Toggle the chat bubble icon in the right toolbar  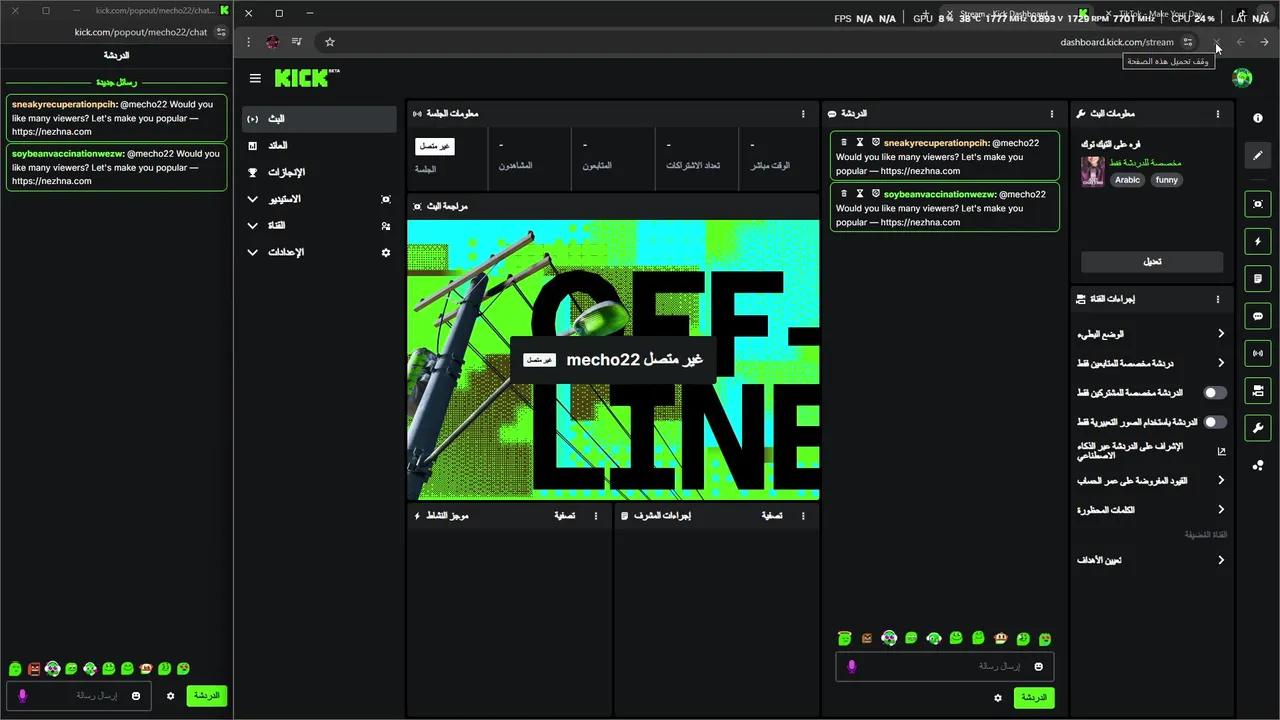pos(1258,316)
